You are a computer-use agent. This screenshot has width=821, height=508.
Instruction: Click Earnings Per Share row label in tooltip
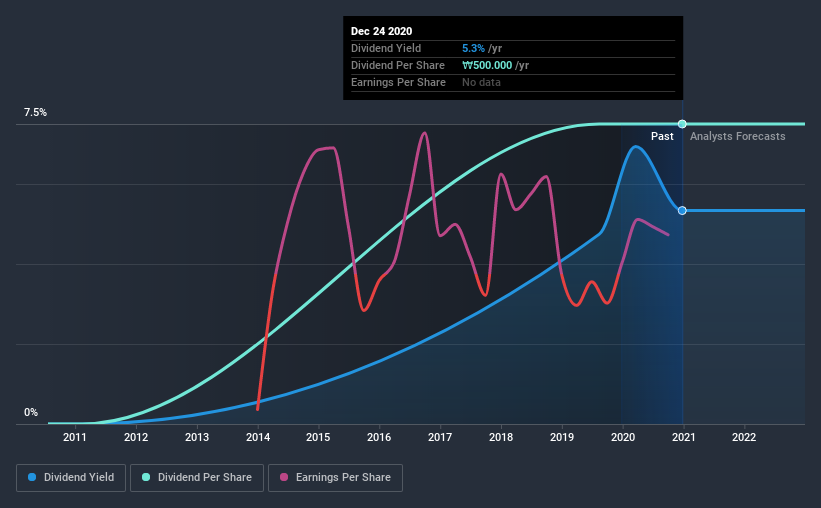pos(398,82)
